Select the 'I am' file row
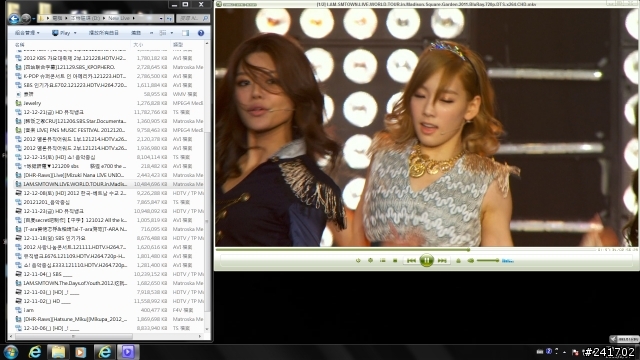 [x=109, y=310]
